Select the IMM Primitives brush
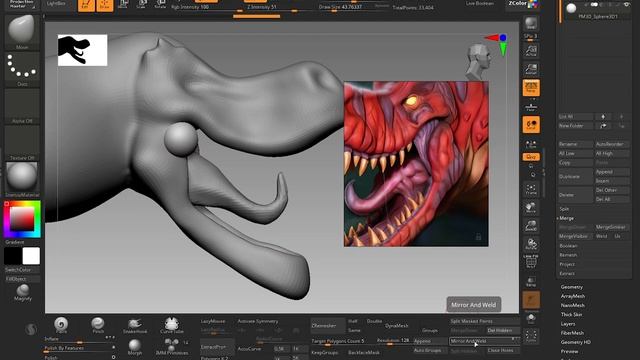 171,347
